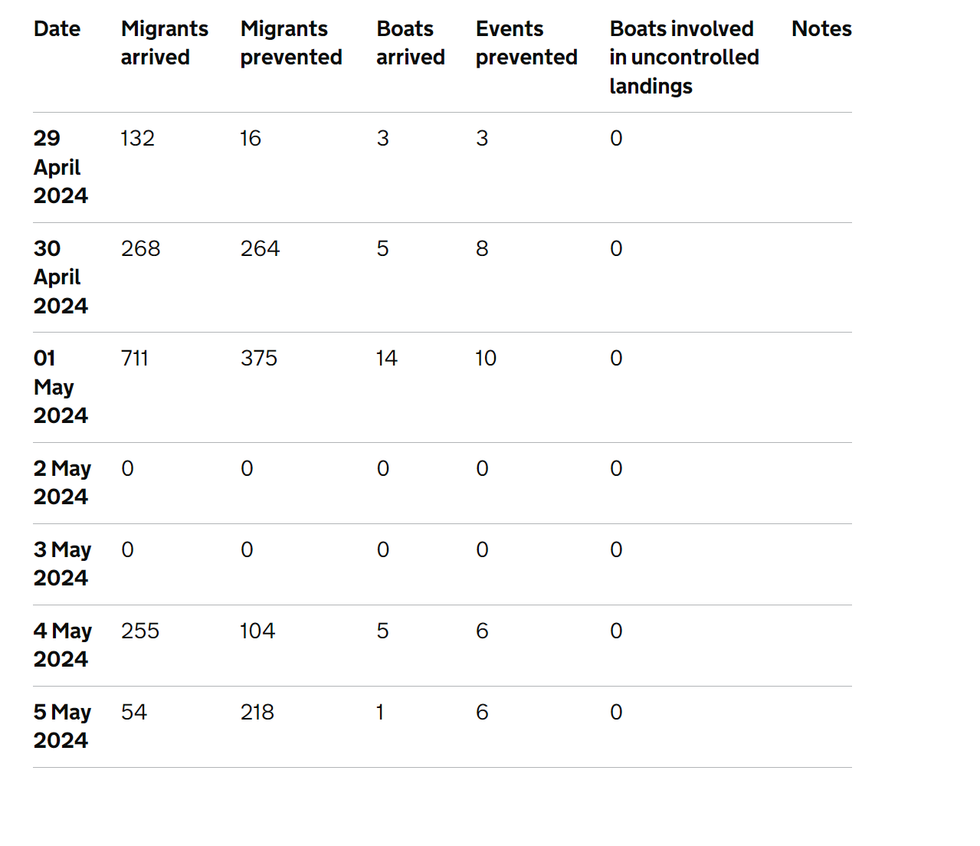Screen dimensions: 980x846
Task: Select the 132 migrants arrived value
Action: 138,138
